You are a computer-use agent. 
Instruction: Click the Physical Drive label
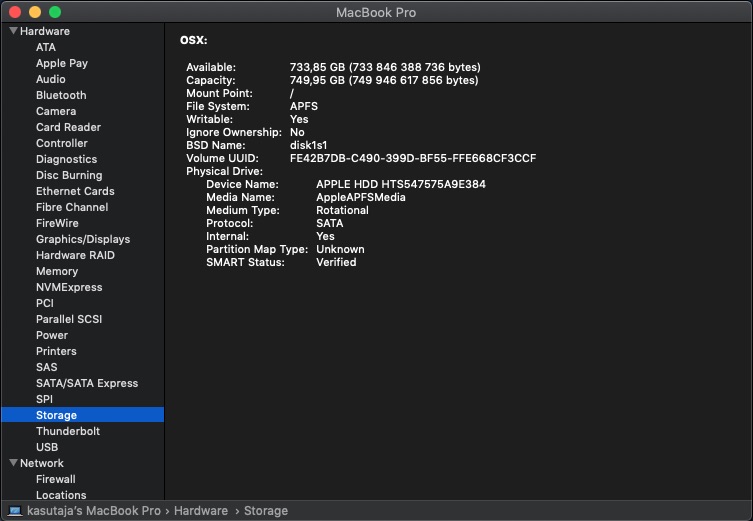point(224,171)
